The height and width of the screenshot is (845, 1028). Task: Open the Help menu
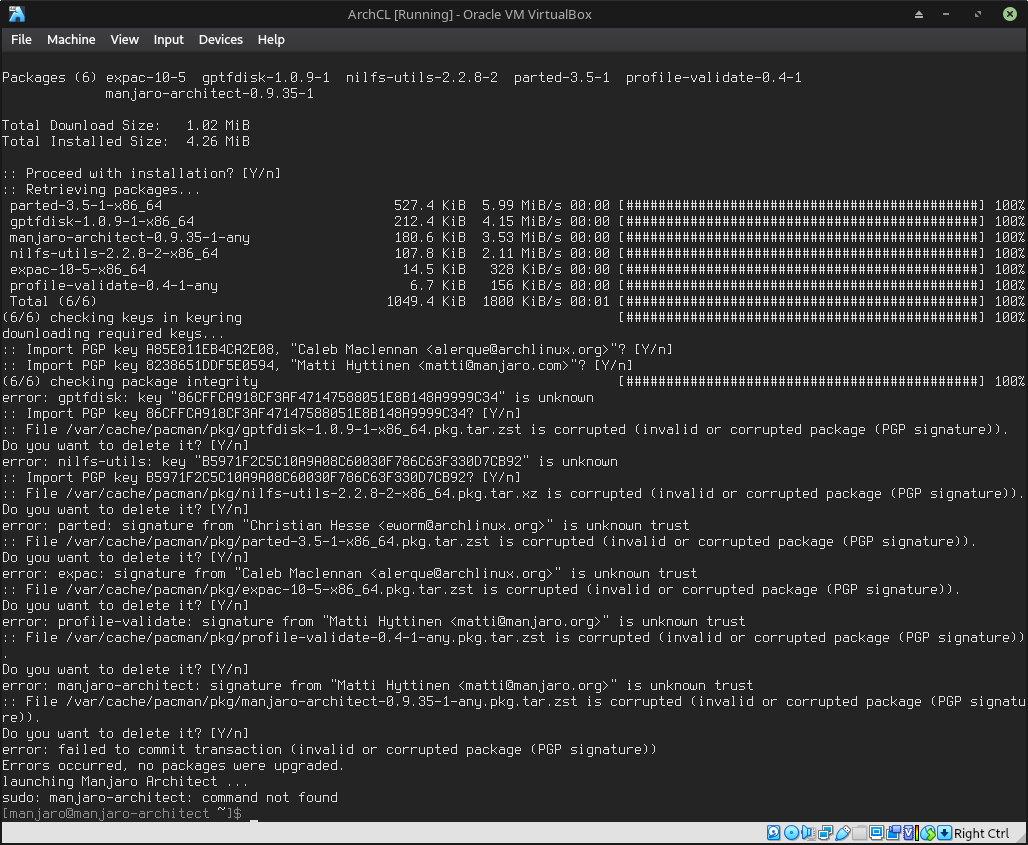(x=271, y=39)
